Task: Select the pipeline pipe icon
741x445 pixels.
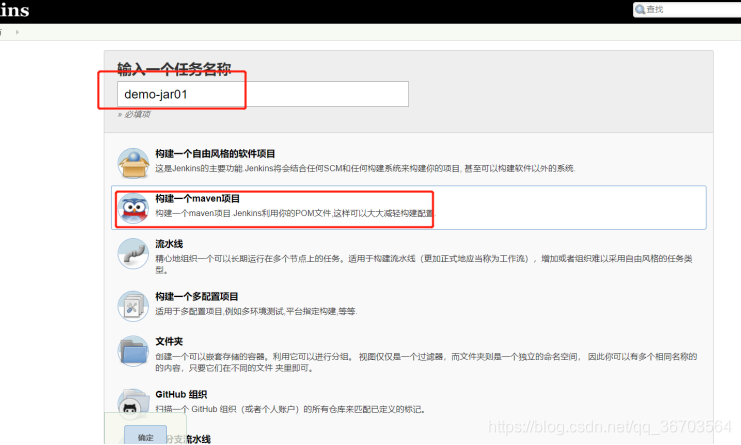Action: tap(133, 254)
